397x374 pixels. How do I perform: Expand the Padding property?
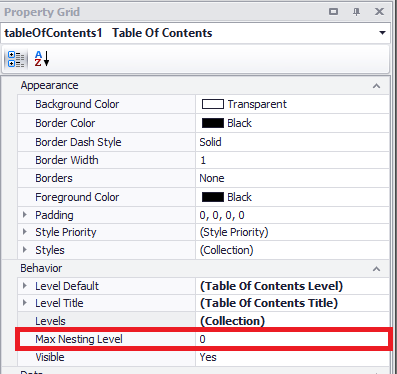25,215
